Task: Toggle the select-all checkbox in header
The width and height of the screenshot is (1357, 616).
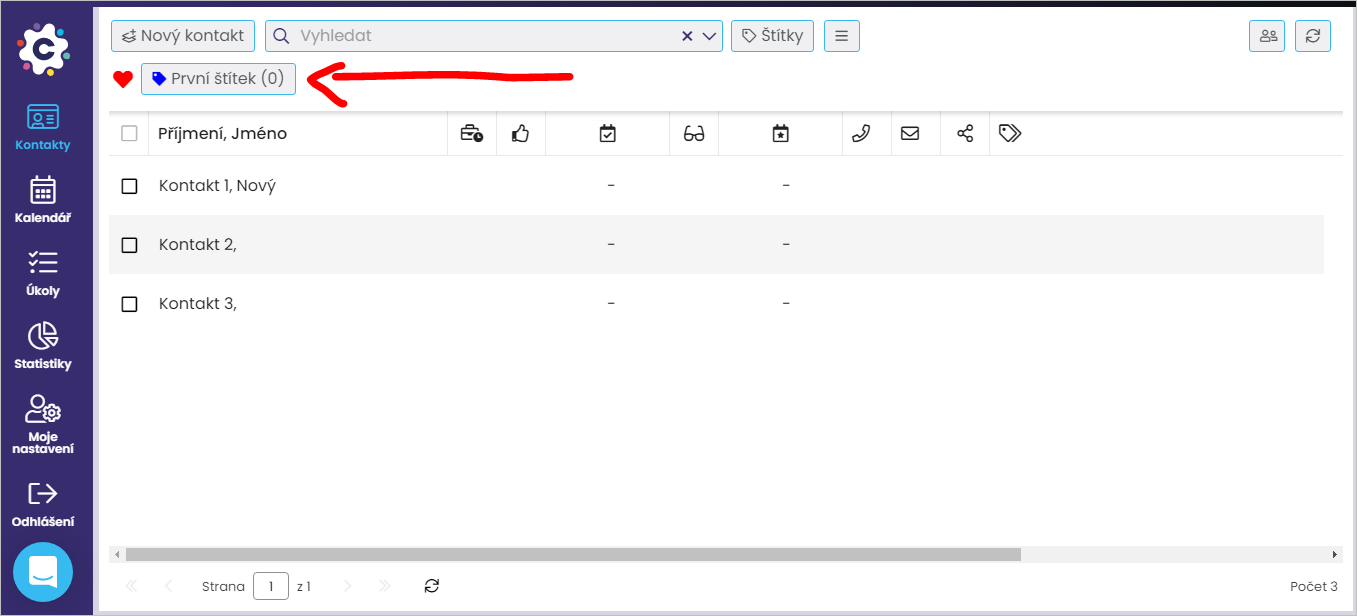Action: tap(129, 133)
